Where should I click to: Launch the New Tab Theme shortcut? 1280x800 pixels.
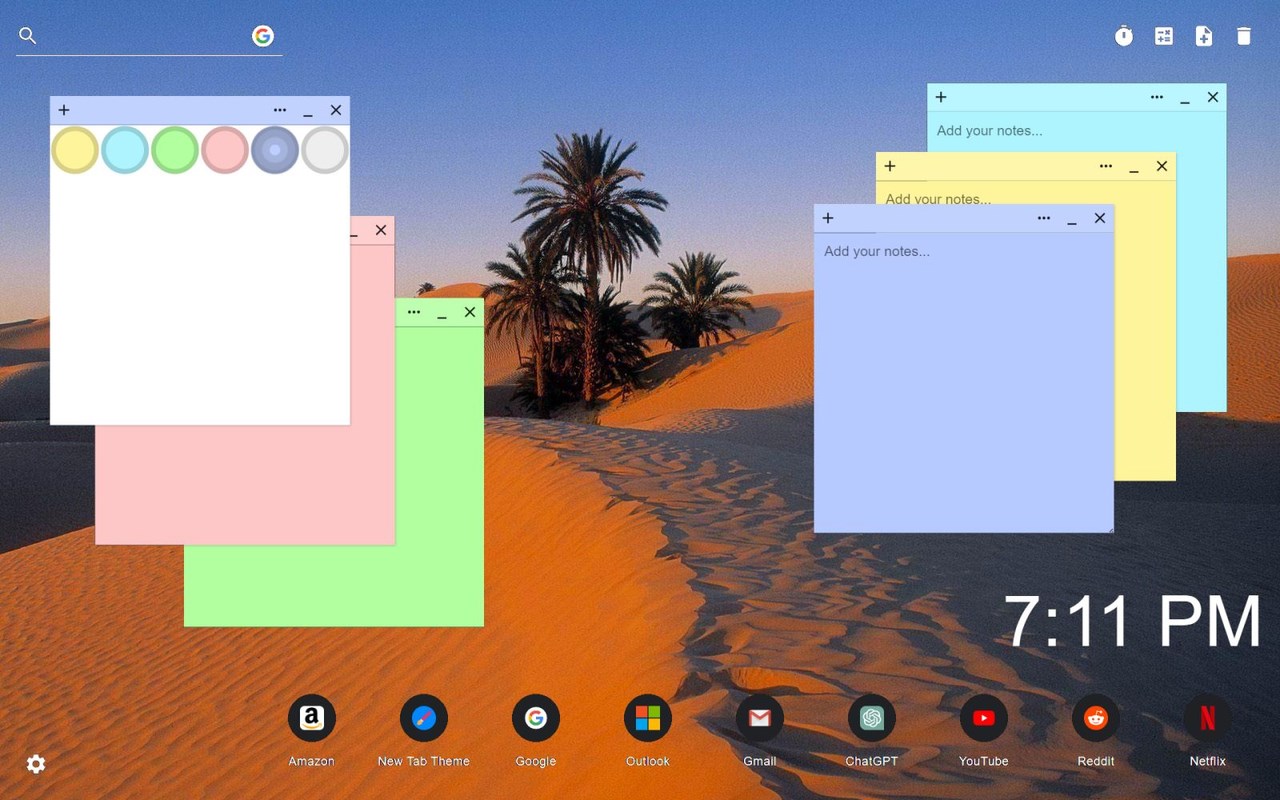point(424,718)
